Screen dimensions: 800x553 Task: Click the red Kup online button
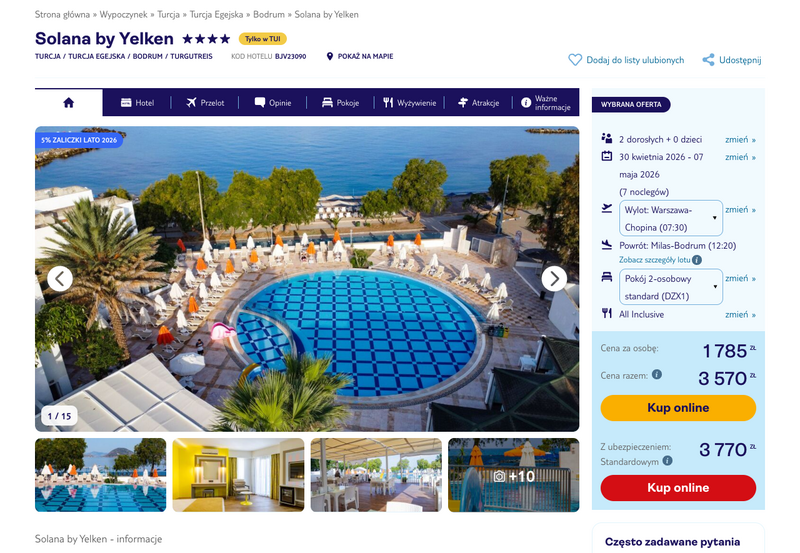(x=678, y=488)
